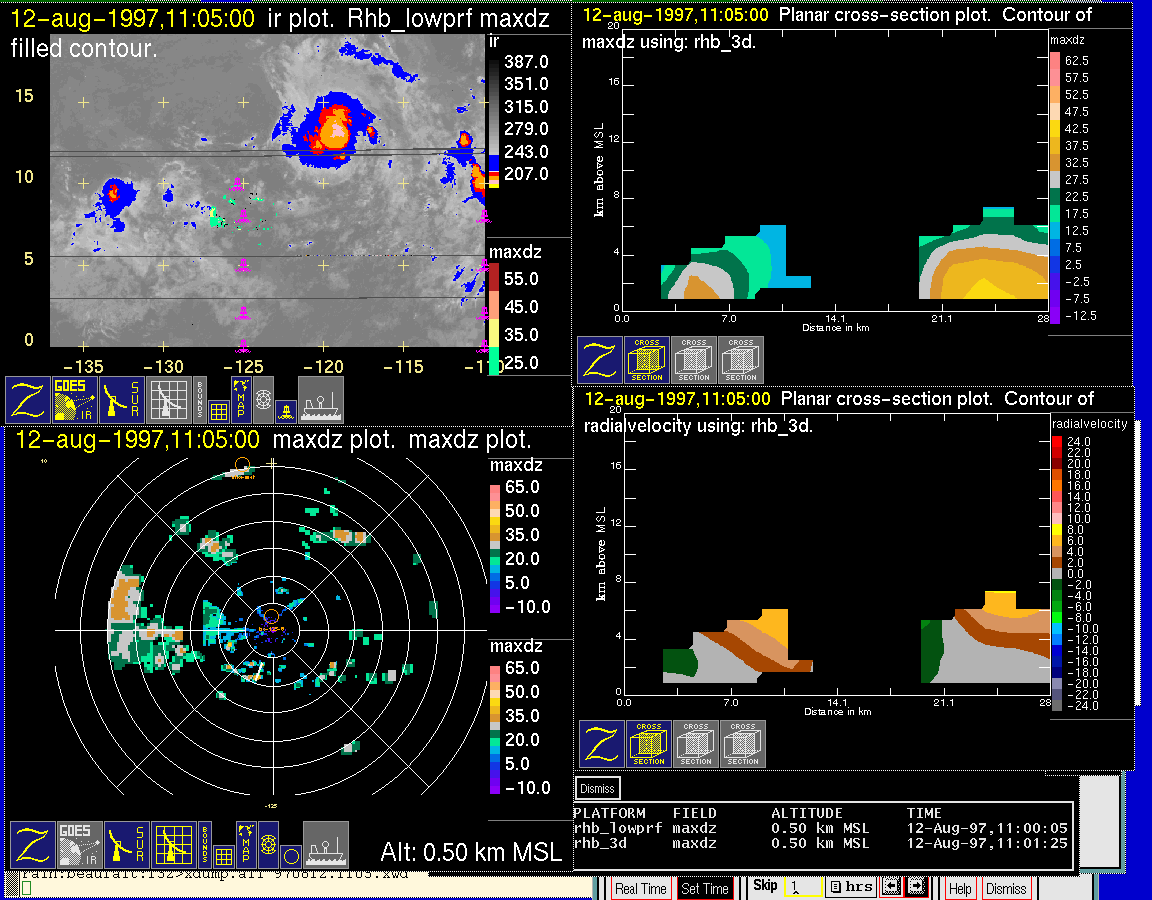Click the third cross-section cube icon under radialvelocity

(x=743, y=744)
